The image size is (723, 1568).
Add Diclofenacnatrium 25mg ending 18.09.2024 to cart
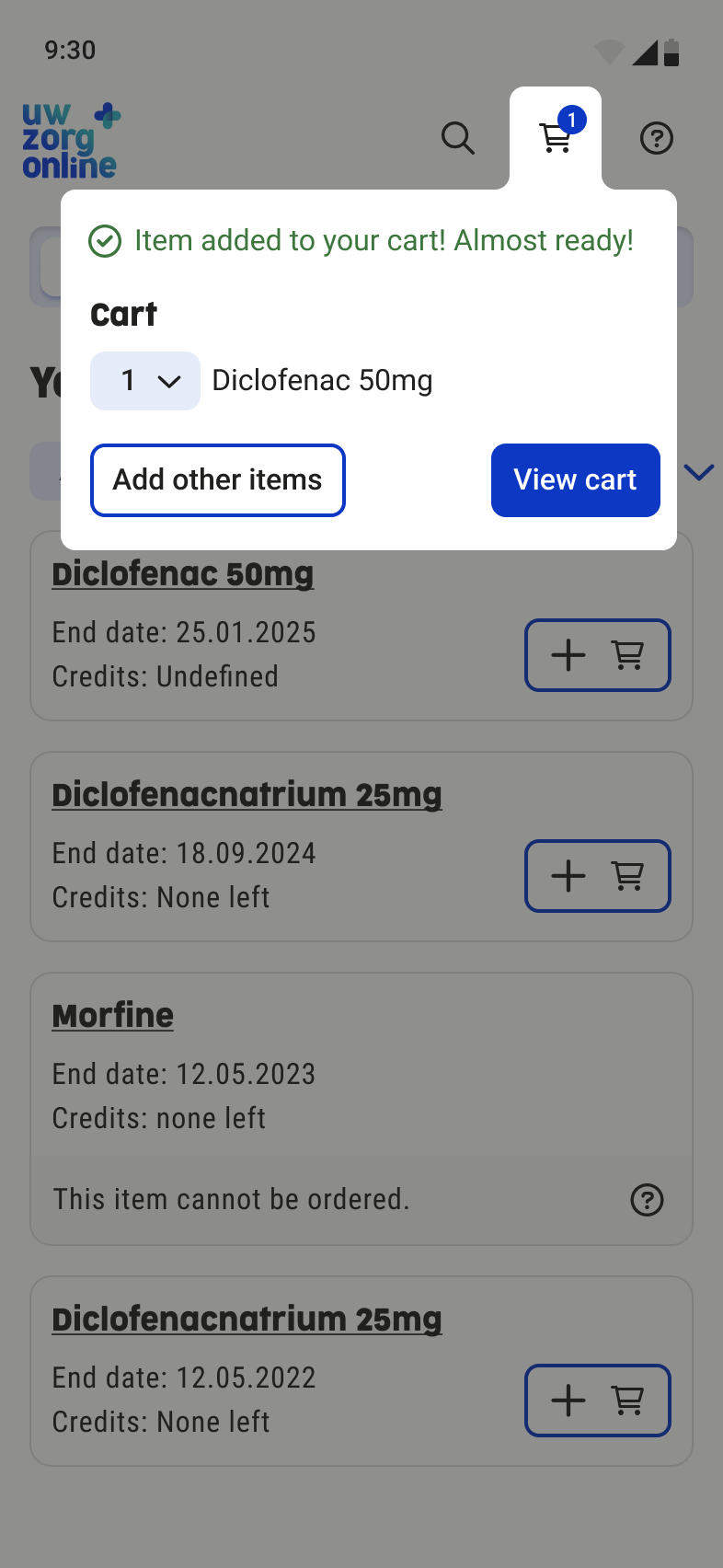[x=597, y=876]
